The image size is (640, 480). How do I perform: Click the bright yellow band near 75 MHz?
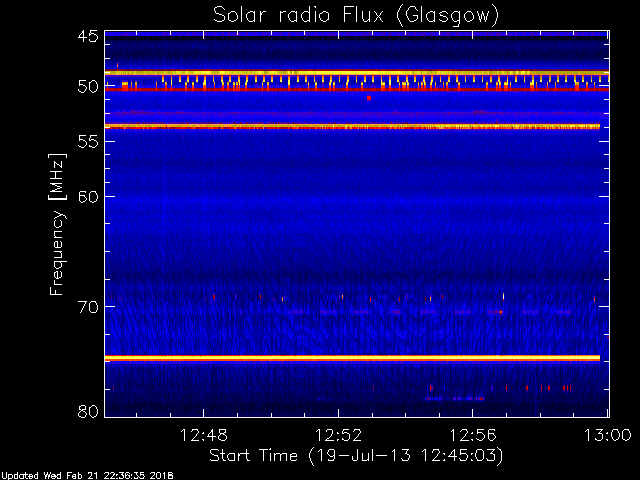coord(353,358)
